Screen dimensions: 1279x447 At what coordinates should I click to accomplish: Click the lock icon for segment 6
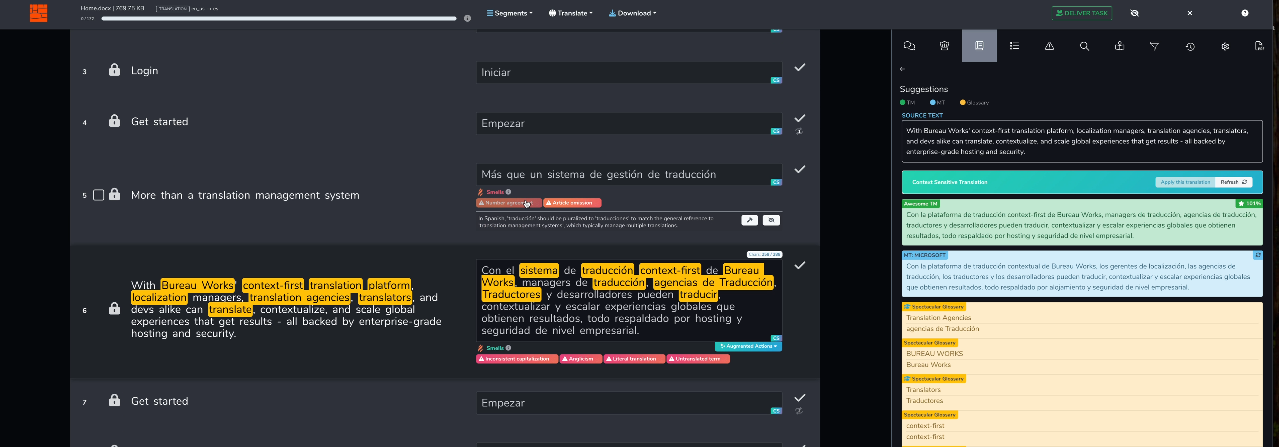(x=114, y=309)
